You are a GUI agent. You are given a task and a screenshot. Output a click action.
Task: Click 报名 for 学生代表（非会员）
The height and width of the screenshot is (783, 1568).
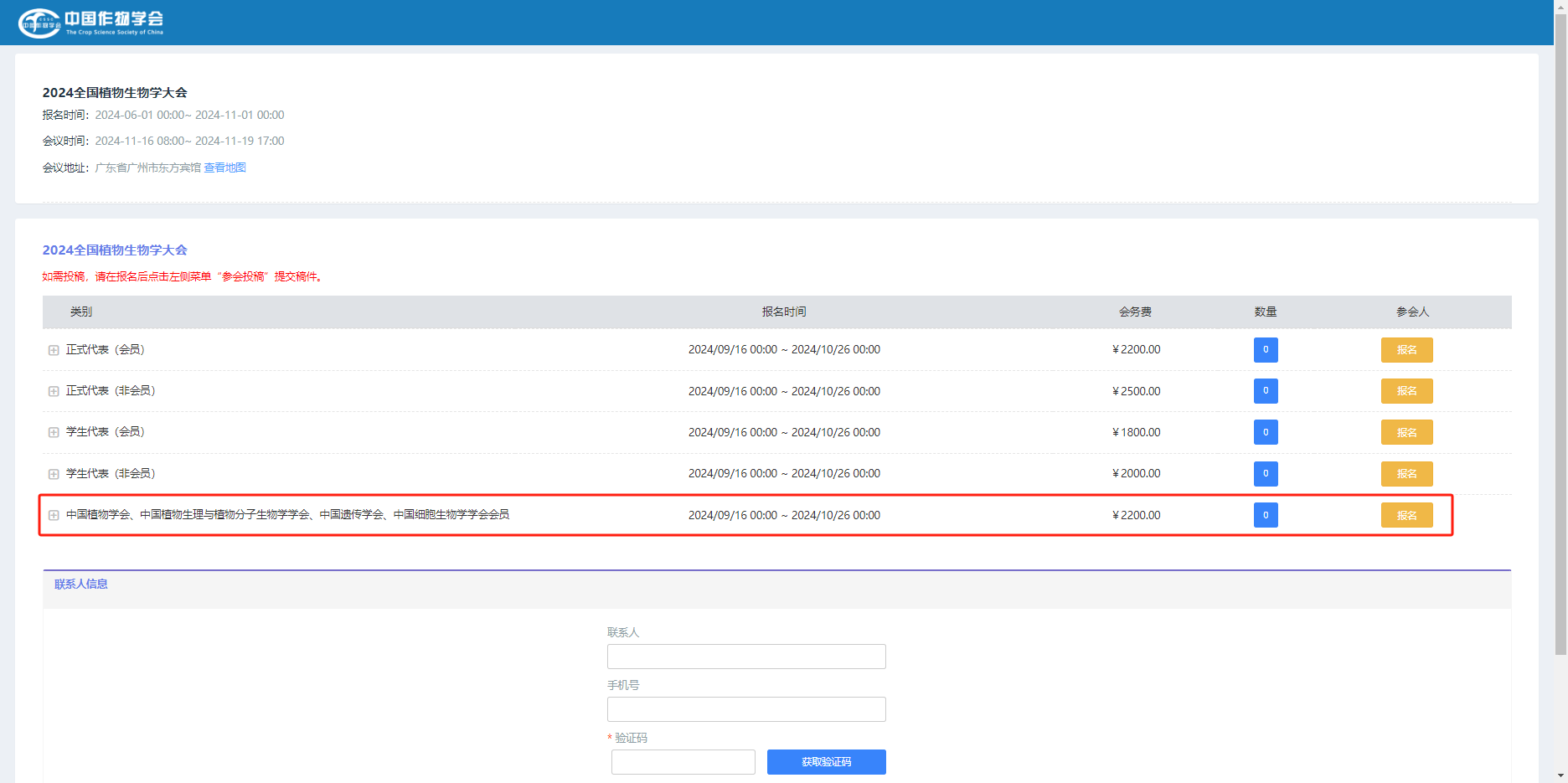tap(1406, 474)
